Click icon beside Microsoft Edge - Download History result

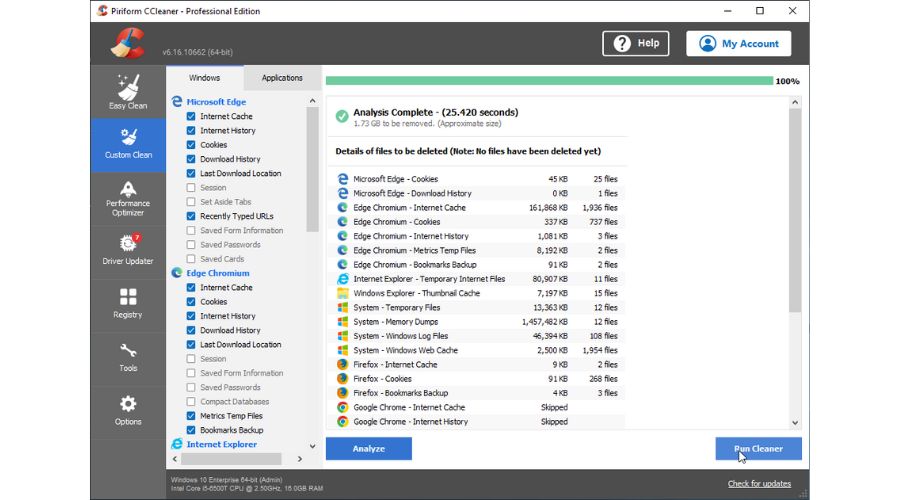(343, 193)
